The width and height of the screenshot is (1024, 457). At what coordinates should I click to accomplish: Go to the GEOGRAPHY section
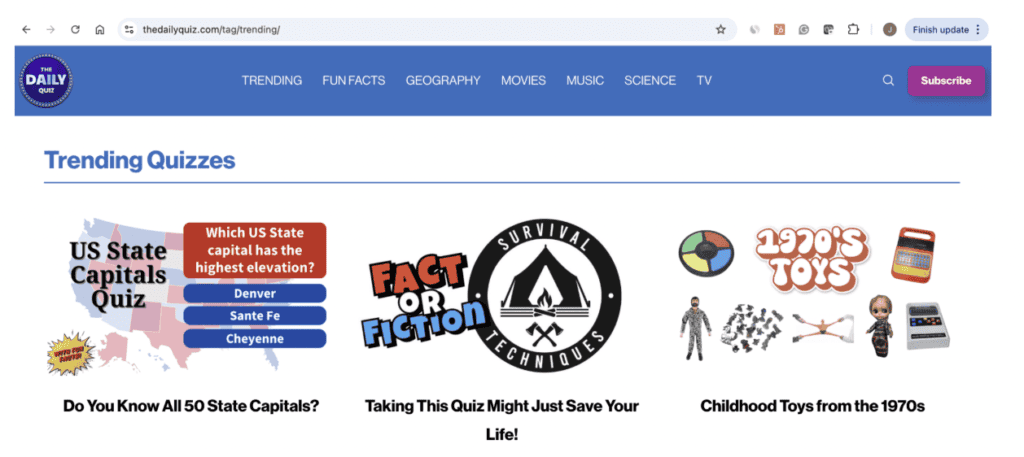[443, 80]
